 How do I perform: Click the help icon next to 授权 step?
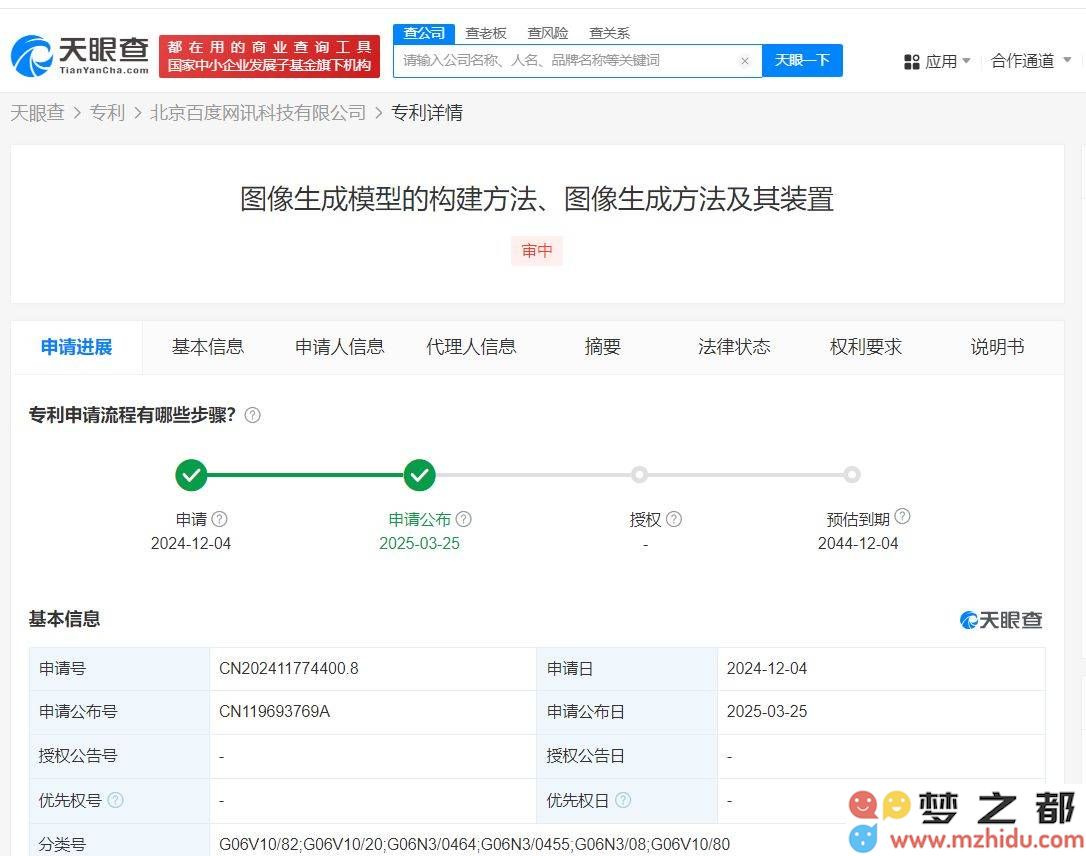coord(674,519)
